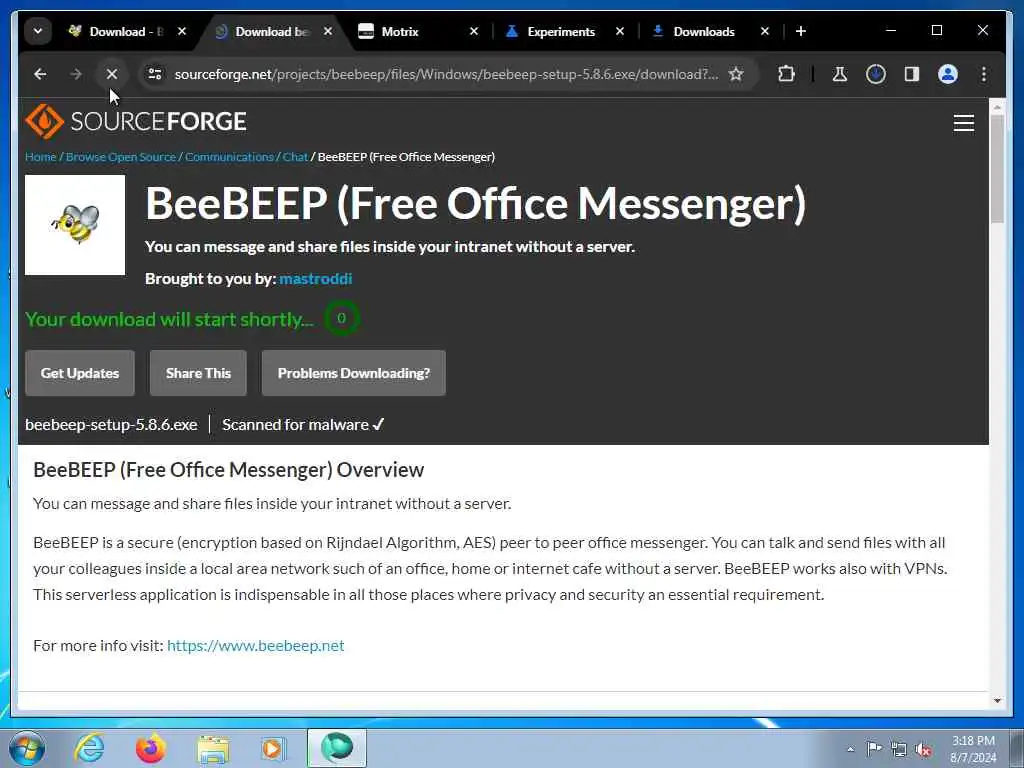The image size is (1024, 768).
Task: Open Windows Media Player in taskbar
Action: (x=274, y=748)
